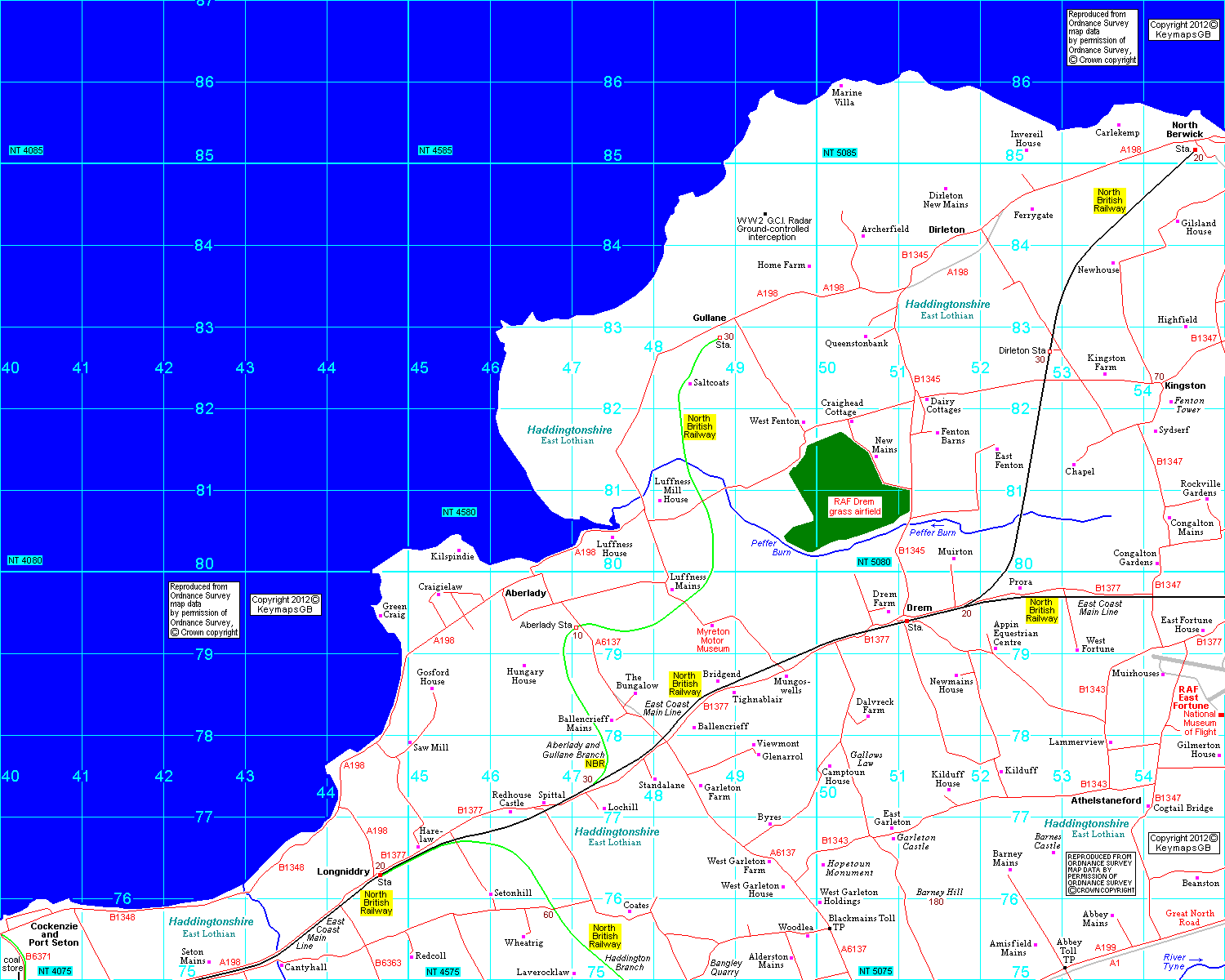Click the North Berwick station marker
1225x980 pixels.
[1195, 150]
